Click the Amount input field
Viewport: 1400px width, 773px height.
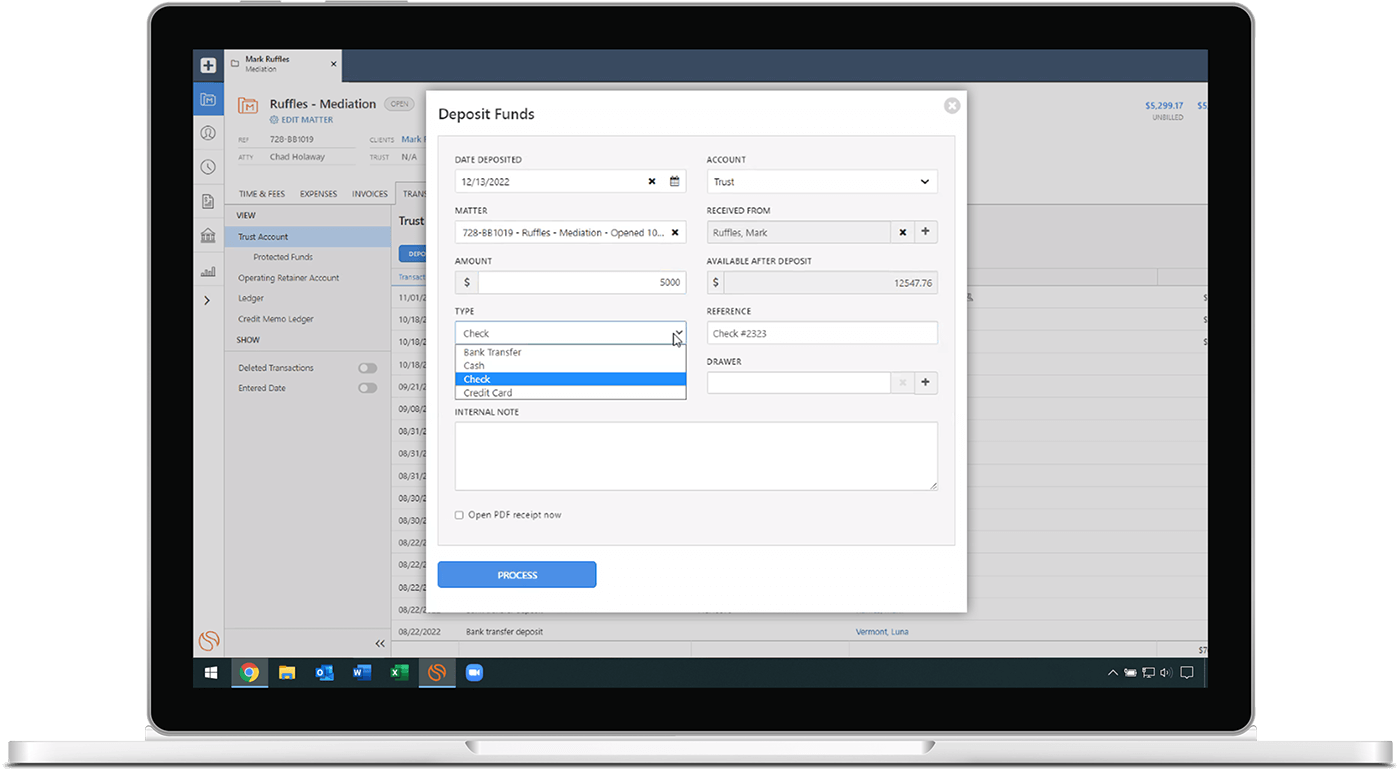582,283
